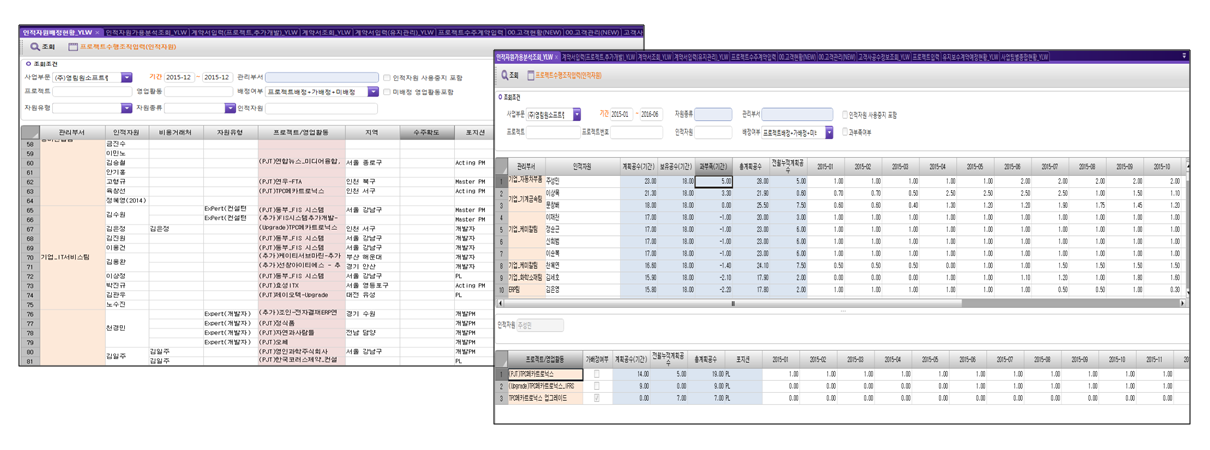Click 과부족(기간) column header in right grid

[x=713, y=166]
